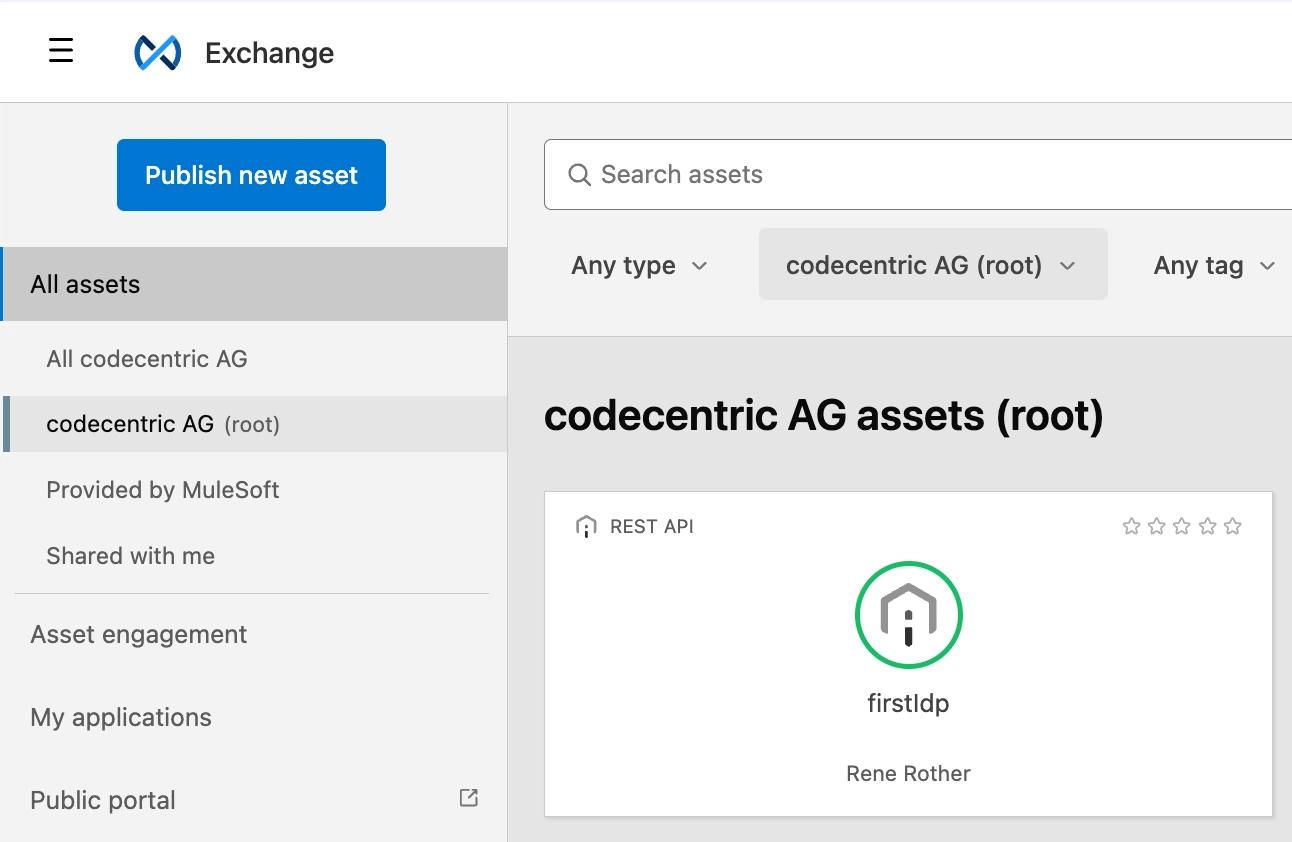Rate firstIdp with the first star
The width and height of the screenshot is (1292, 842).
coord(1131,526)
